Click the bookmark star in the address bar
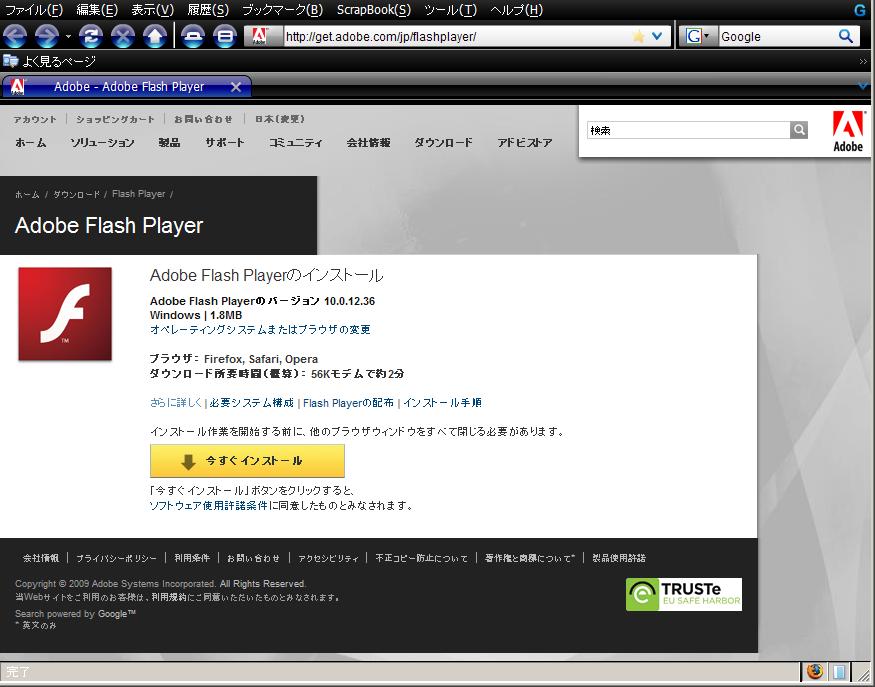875x687 pixels. [x=638, y=37]
